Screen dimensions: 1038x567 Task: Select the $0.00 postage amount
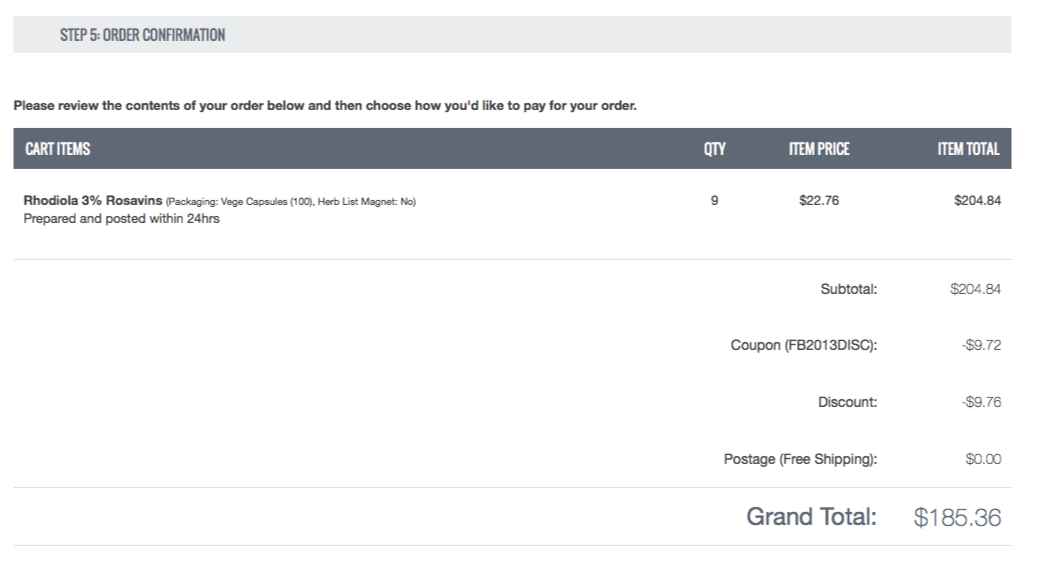(983, 459)
